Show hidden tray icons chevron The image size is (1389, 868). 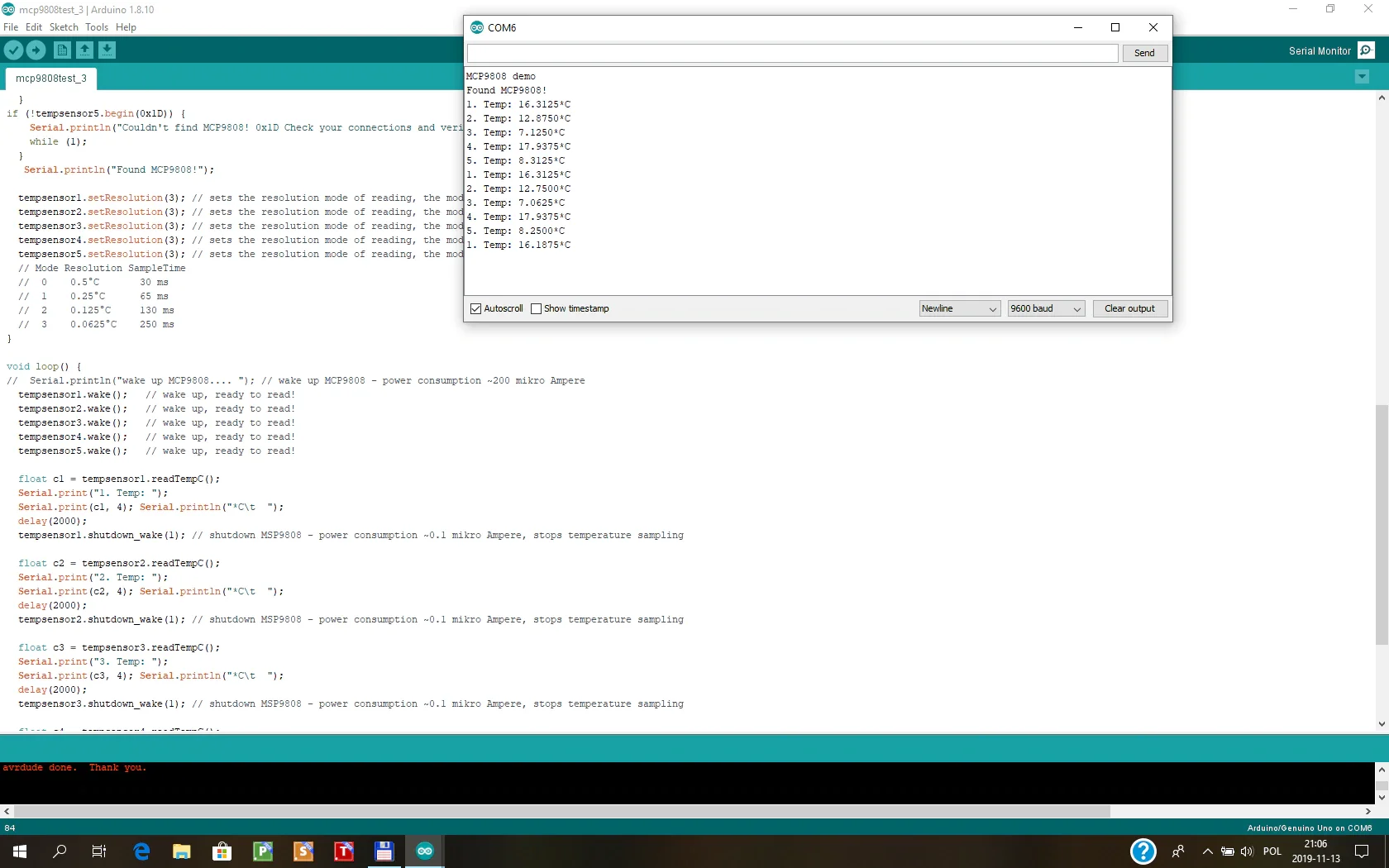1207,851
